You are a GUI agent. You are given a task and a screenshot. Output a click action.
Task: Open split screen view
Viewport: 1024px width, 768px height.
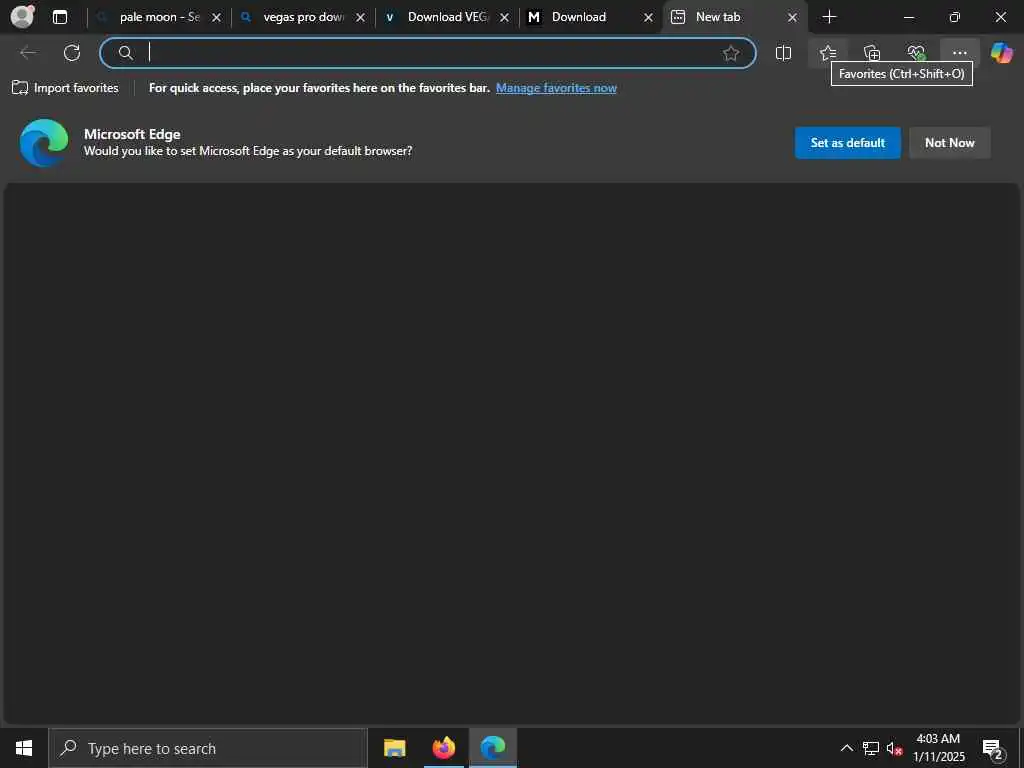(x=783, y=53)
